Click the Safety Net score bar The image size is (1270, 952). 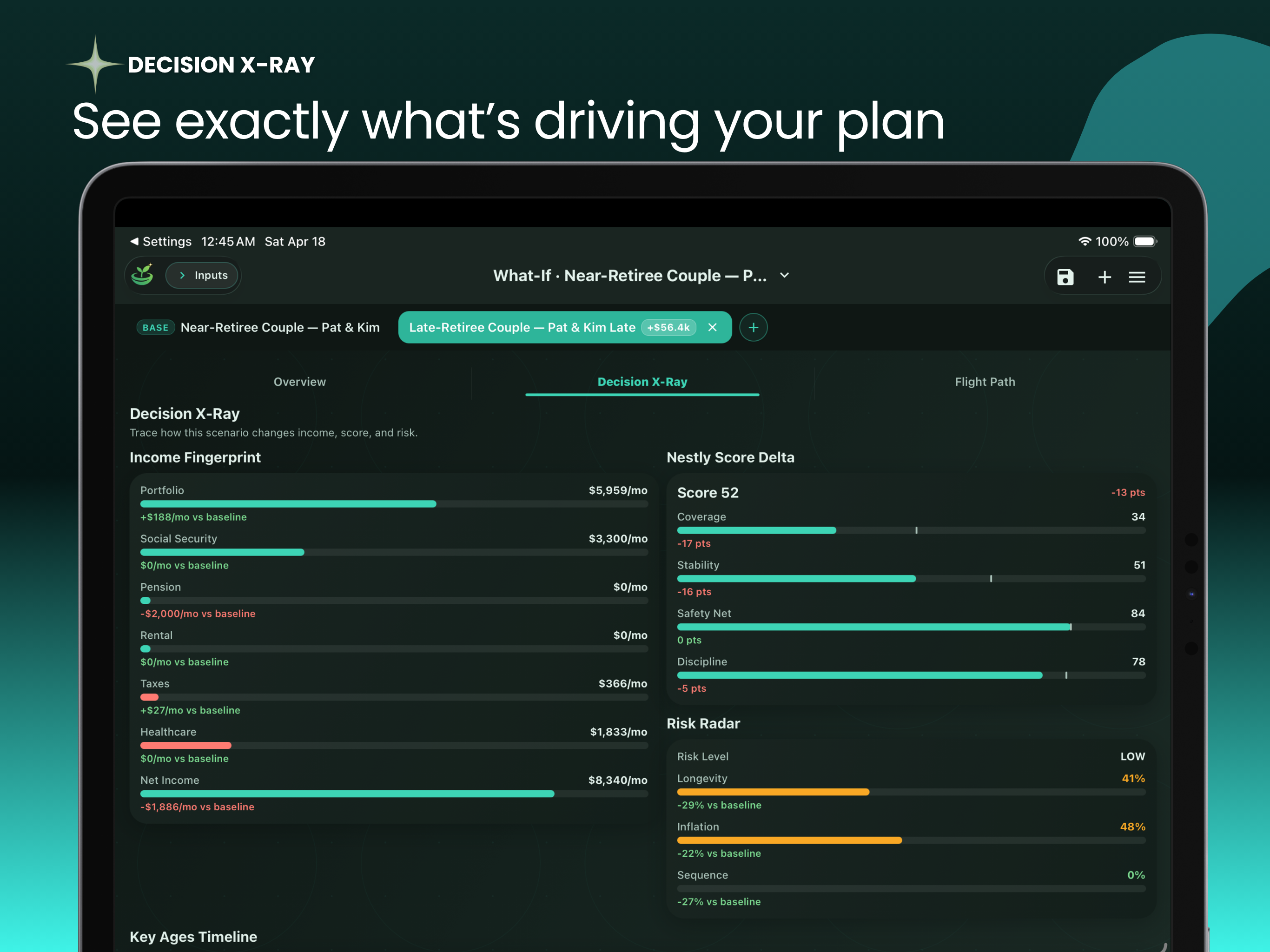point(911,627)
